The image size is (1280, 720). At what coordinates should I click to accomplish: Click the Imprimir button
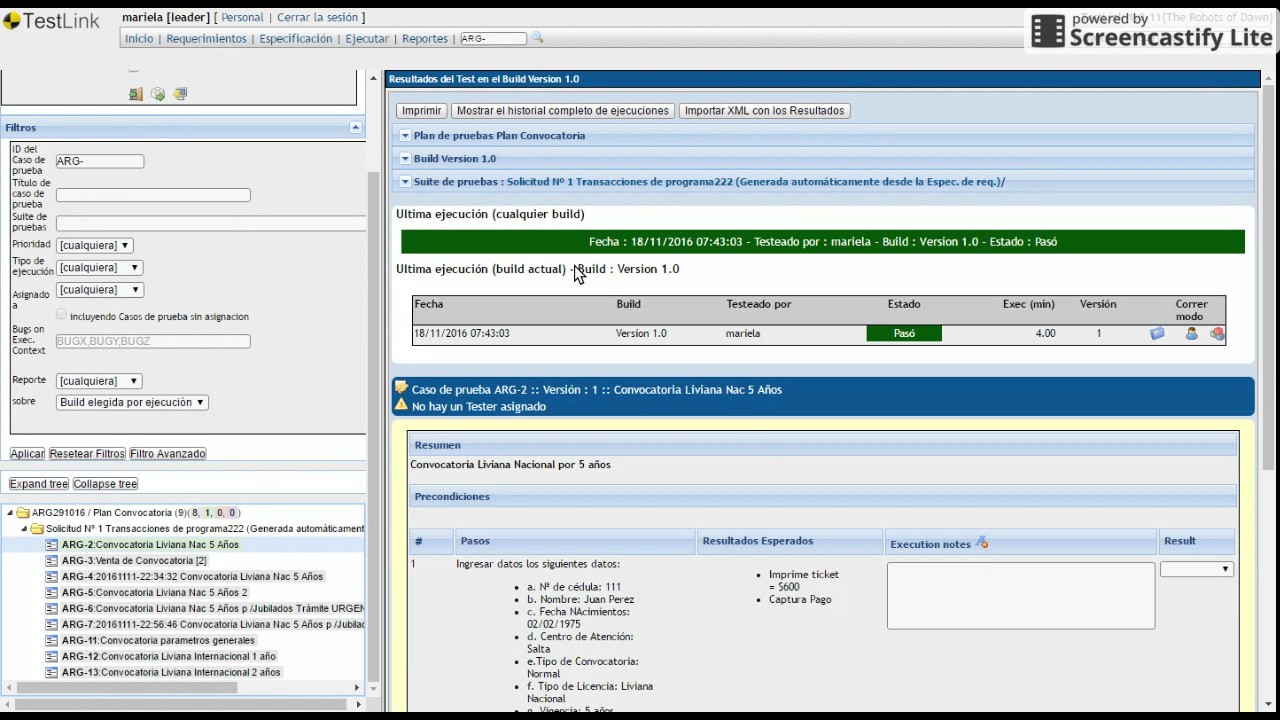click(422, 111)
